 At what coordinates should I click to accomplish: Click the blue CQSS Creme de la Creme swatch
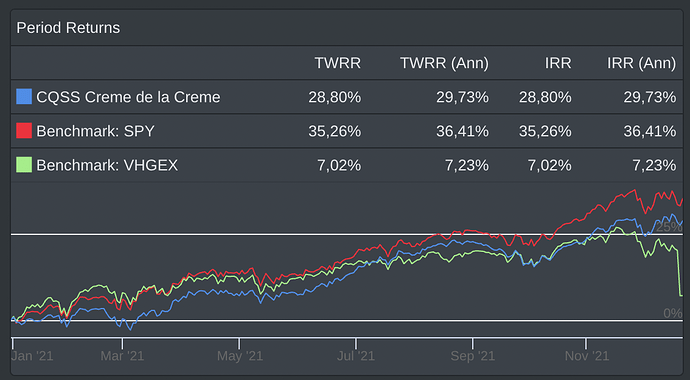(24, 97)
